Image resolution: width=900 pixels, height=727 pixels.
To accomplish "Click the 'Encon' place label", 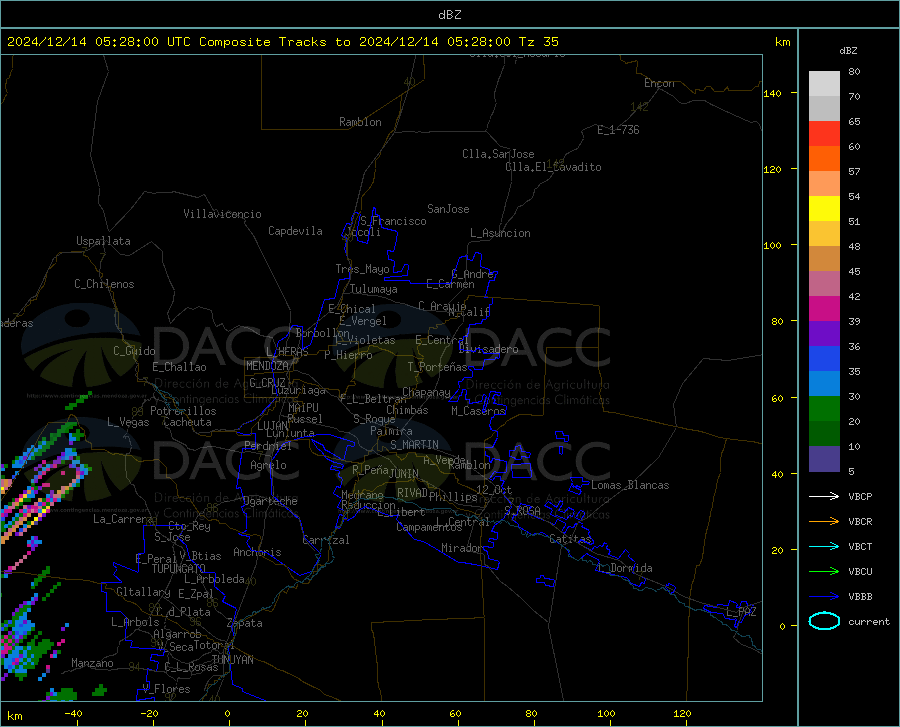I will click(659, 83).
